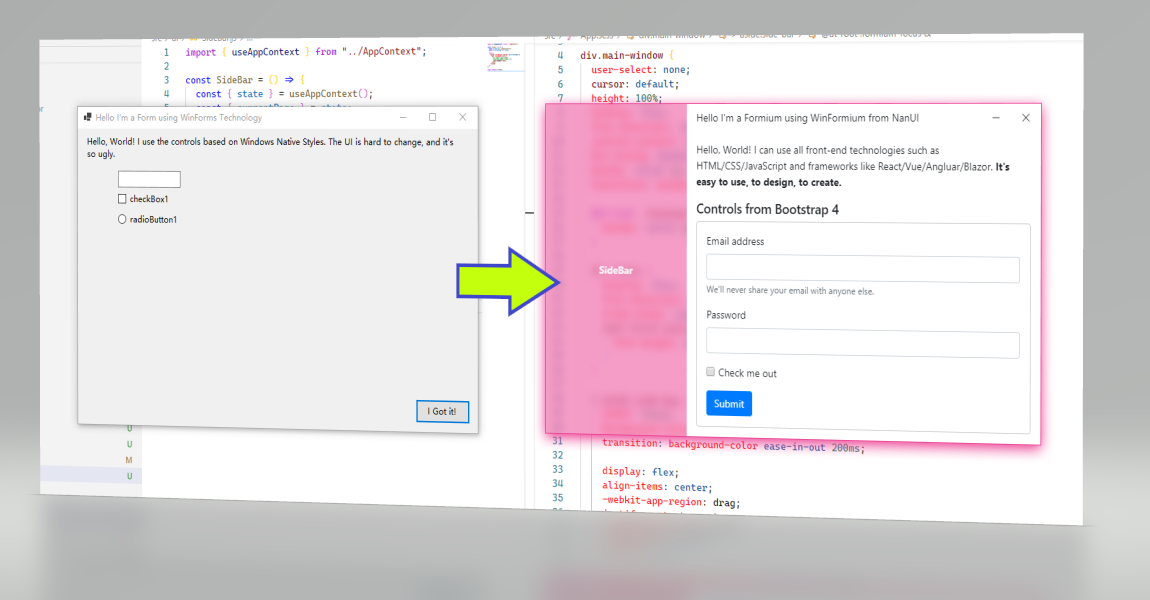Click the 'display: flex;' CSS line
The image size is (1150, 600).
640,472
